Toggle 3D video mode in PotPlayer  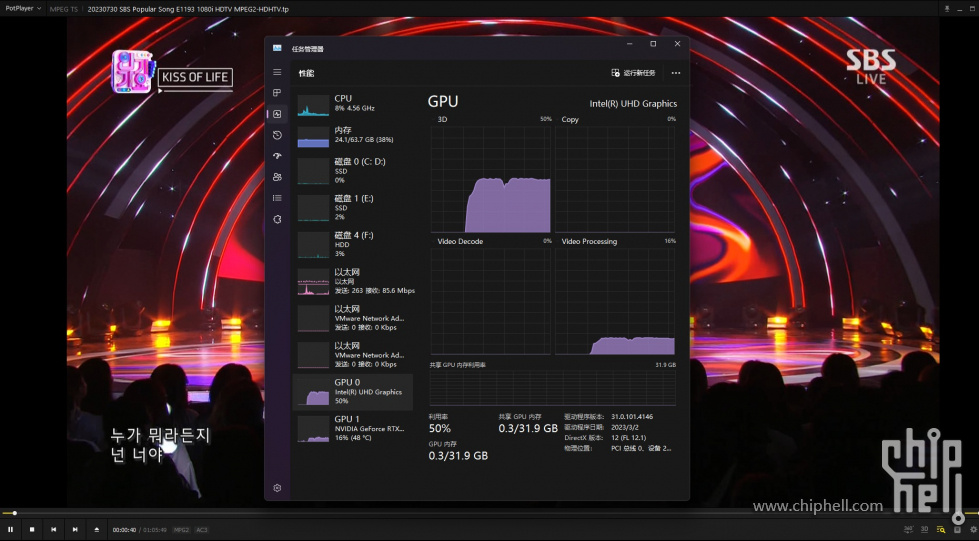925,529
